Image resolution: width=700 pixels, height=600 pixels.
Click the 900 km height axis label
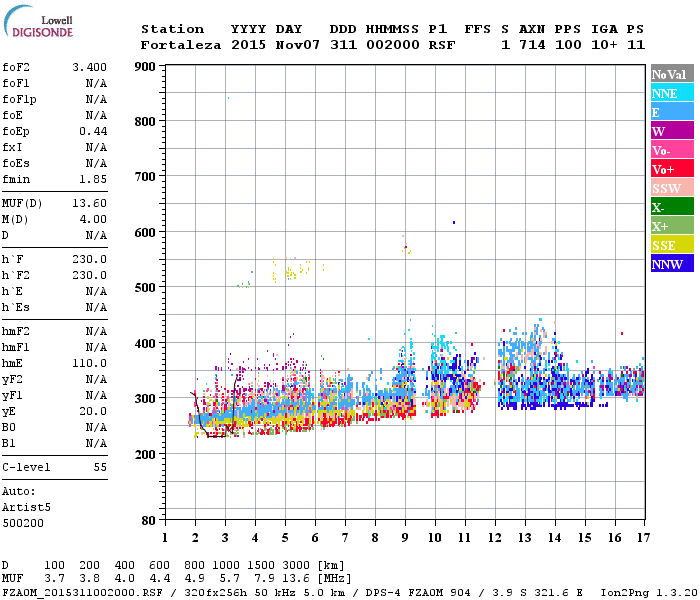click(x=145, y=67)
